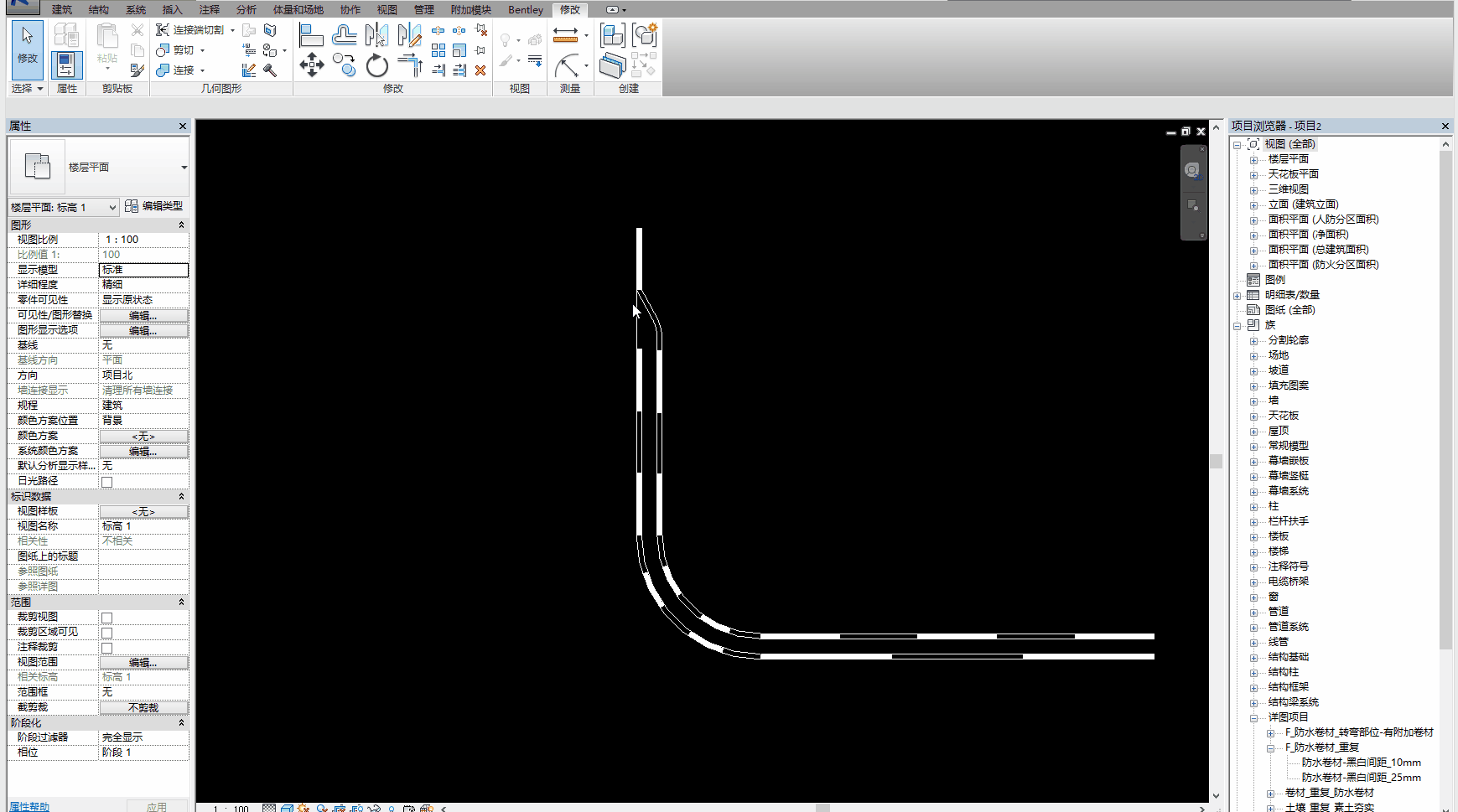
Task: Select the Move tool
Action: pyautogui.click(x=311, y=65)
